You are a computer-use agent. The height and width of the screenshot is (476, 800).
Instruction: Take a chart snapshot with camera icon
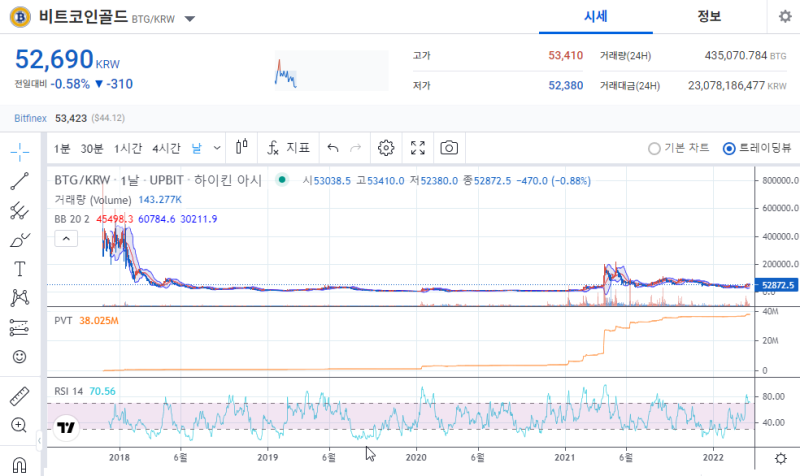click(x=449, y=148)
